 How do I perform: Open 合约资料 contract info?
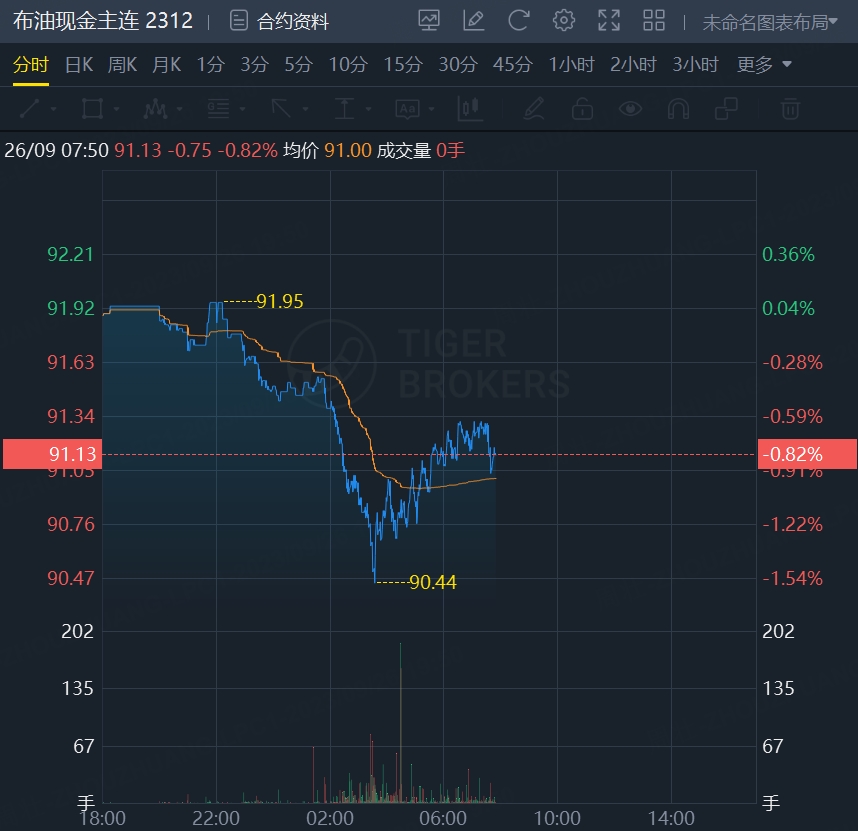pos(280,21)
